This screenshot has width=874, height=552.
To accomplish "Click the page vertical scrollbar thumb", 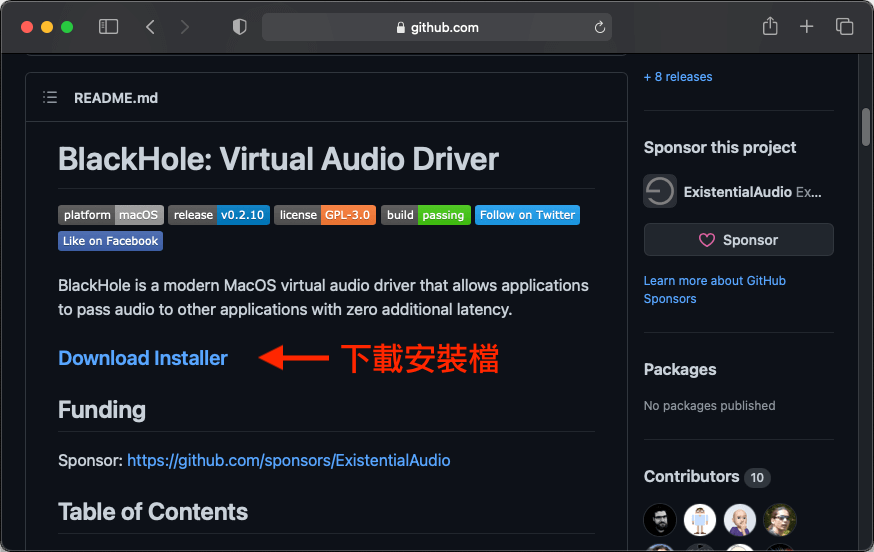I will coord(866,127).
